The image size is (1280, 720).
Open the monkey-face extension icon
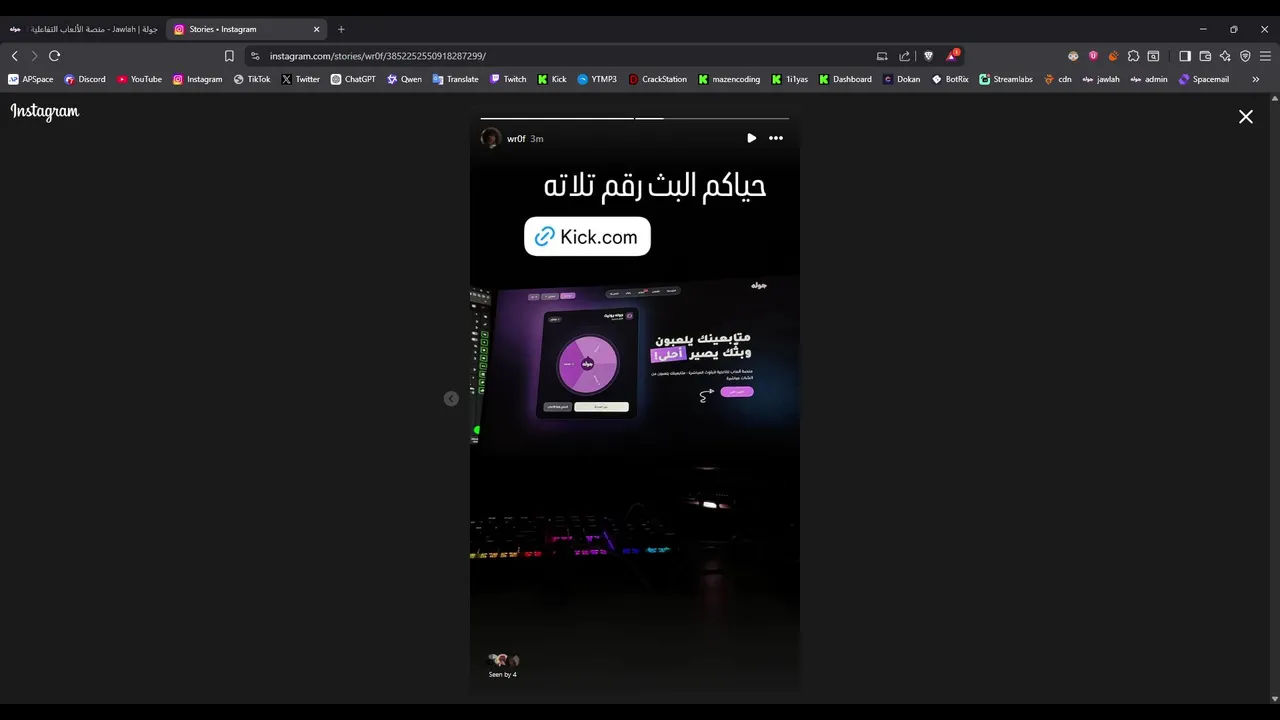[1073, 56]
